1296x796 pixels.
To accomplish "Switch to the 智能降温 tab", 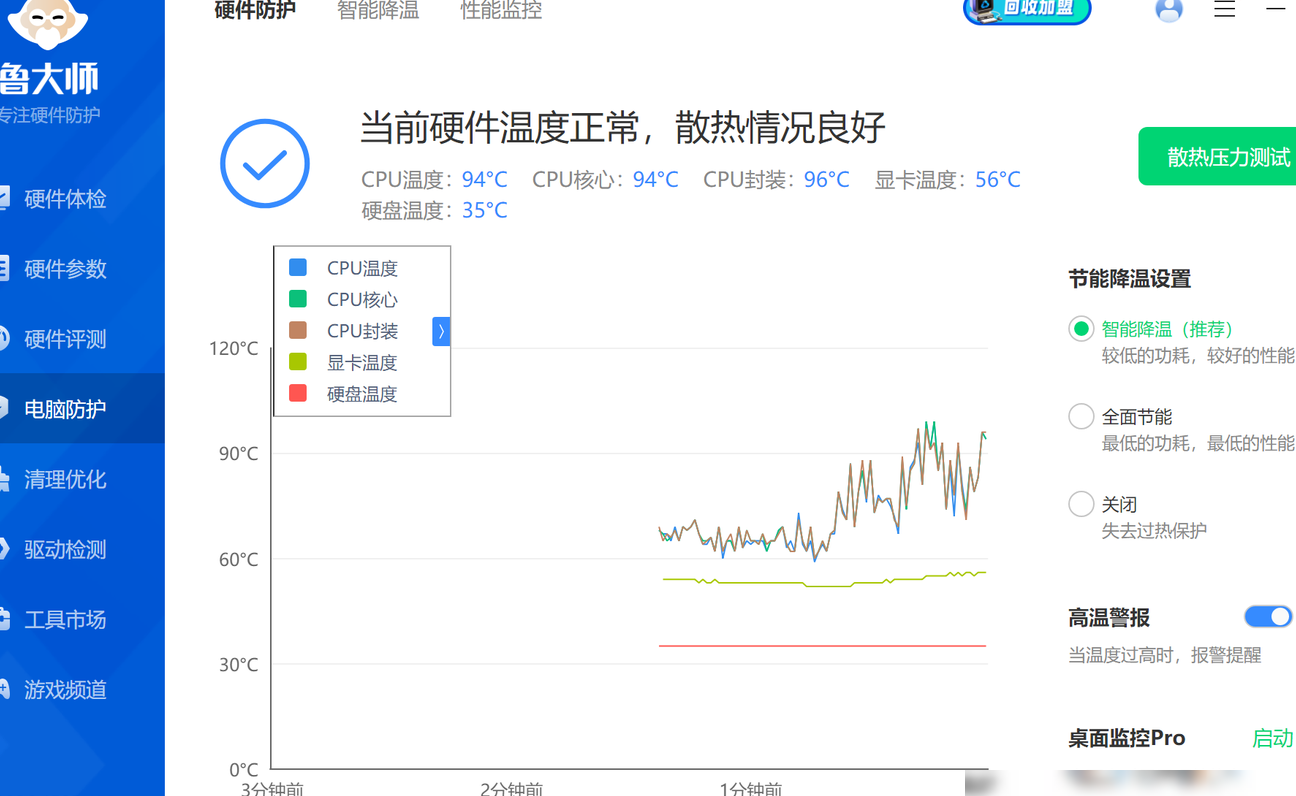I will [x=378, y=11].
